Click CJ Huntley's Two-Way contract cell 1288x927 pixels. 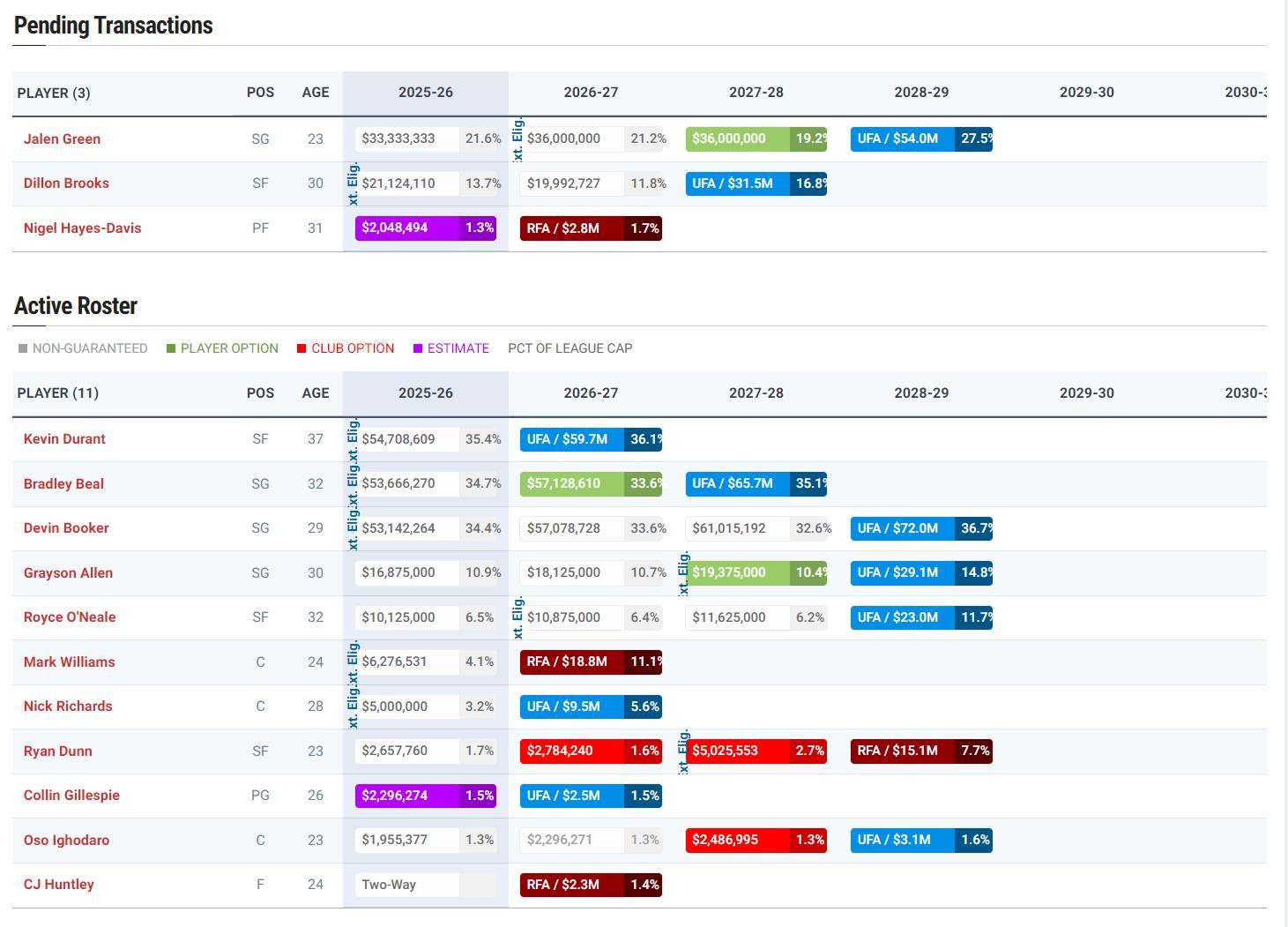click(x=406, y=885)
